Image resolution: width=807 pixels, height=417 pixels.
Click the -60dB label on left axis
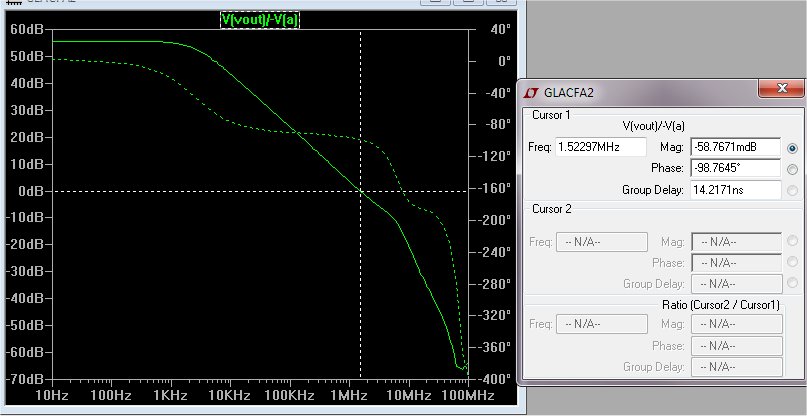click(x=25, y=353)
